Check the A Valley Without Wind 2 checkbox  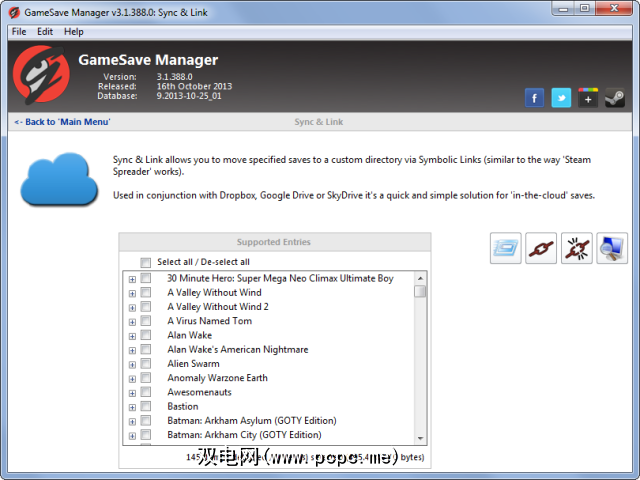146,307
